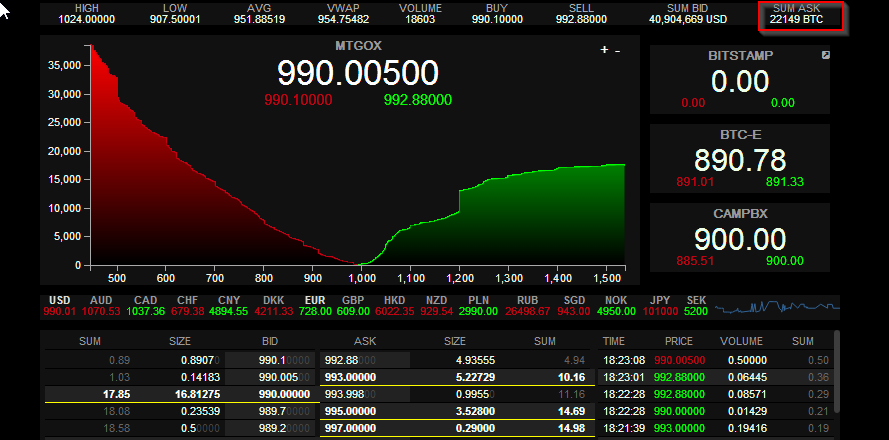
Task: Select GBP currency tab
Action: [353, 306]
